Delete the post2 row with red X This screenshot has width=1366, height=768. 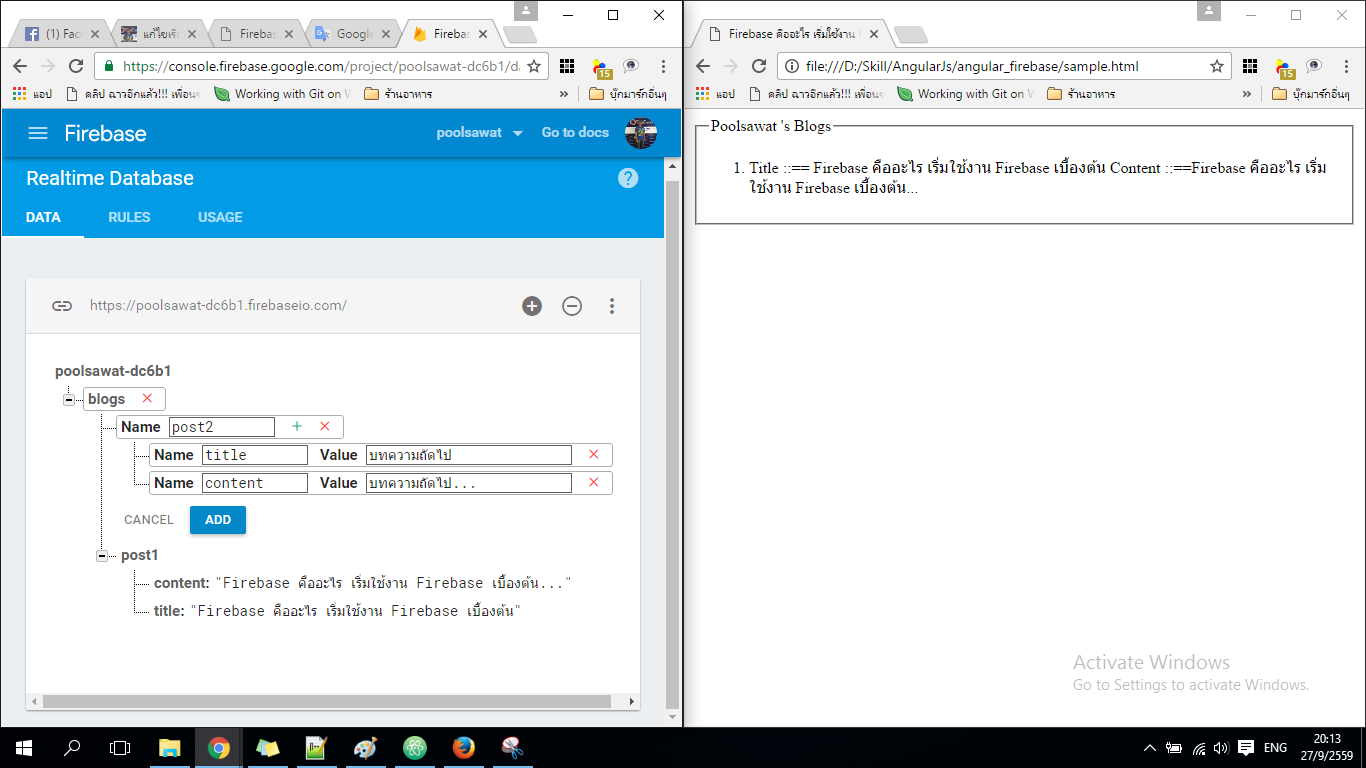(x=324, y=426)
